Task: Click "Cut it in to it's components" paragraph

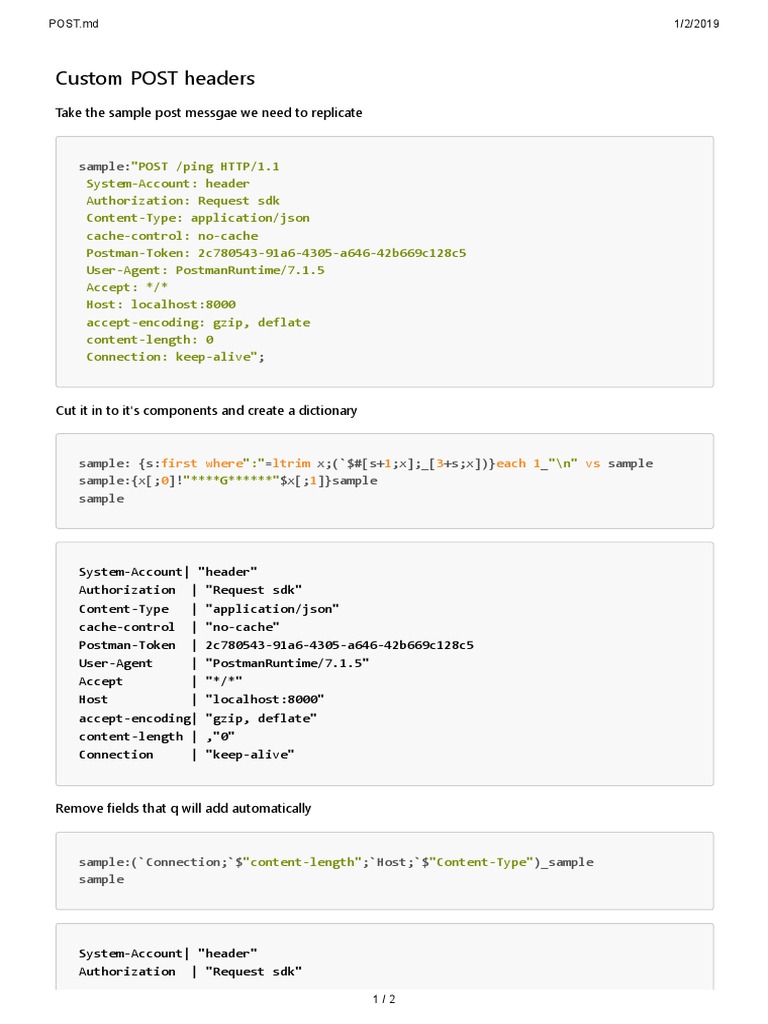Action: pos(206,411)
